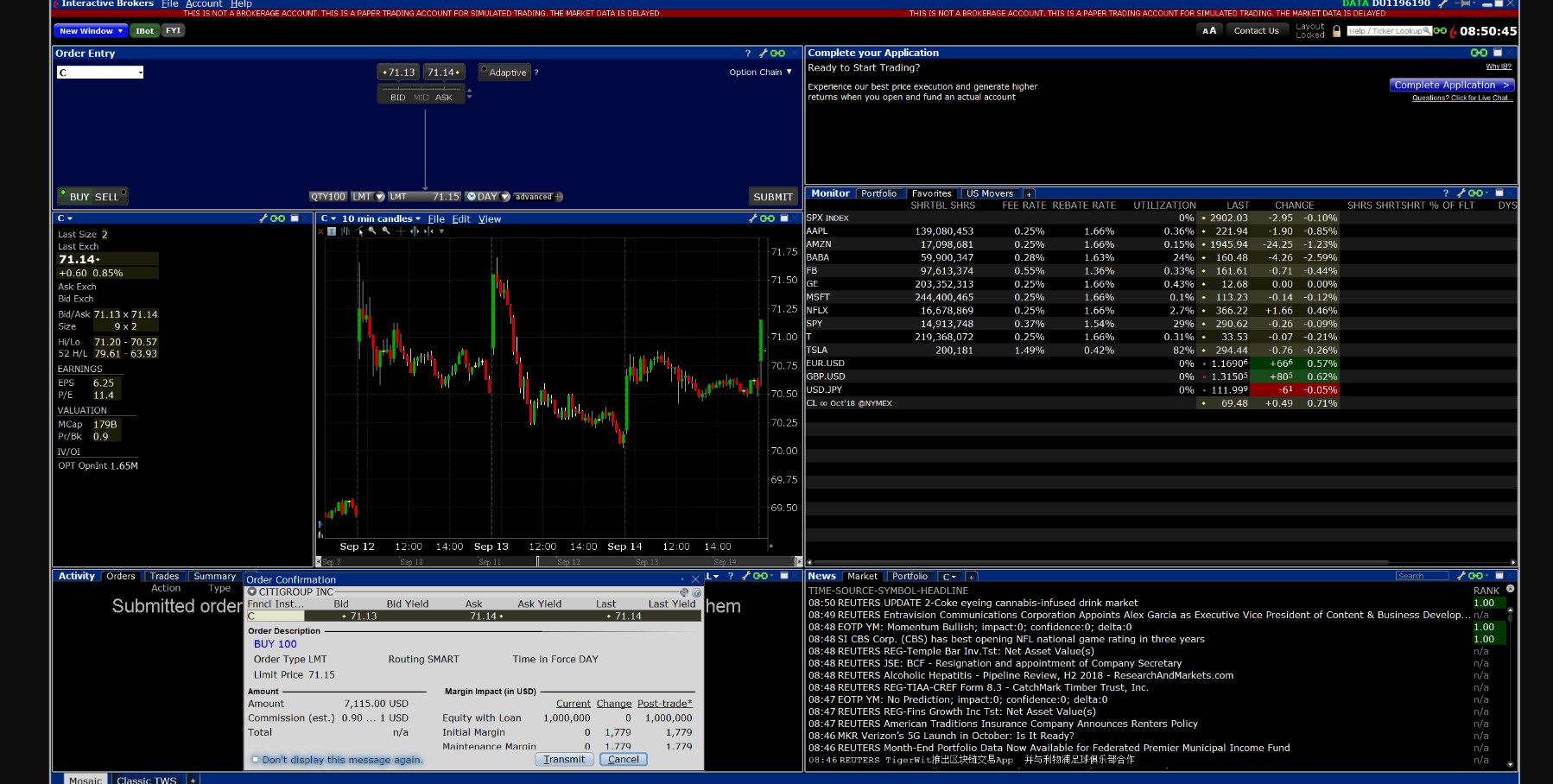This screenshot has height=784, width=1553.
Task: Open 'Questions? Click for Live Chat' link
Action: click(x=1462, y=98)
